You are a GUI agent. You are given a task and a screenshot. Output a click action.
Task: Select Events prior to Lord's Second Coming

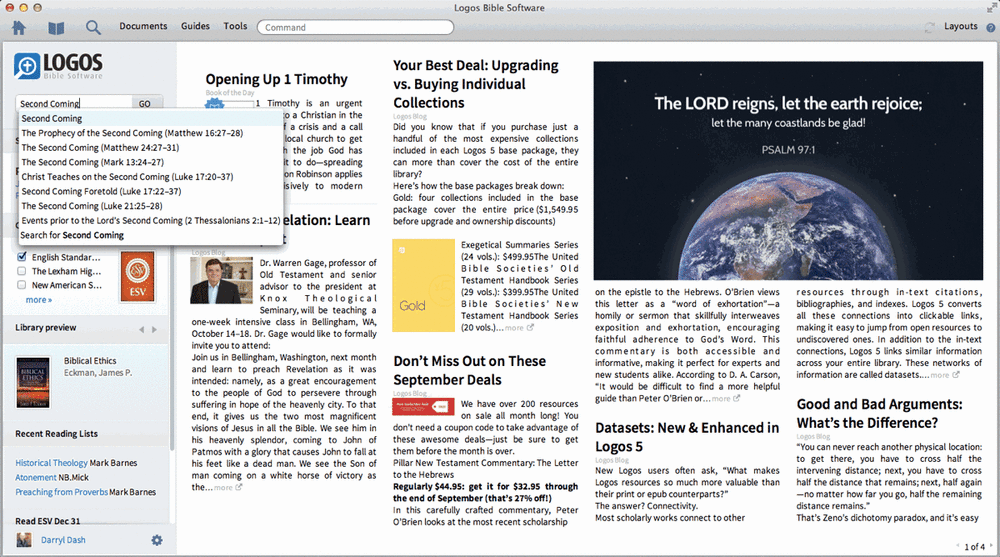[x=151, y=221]
